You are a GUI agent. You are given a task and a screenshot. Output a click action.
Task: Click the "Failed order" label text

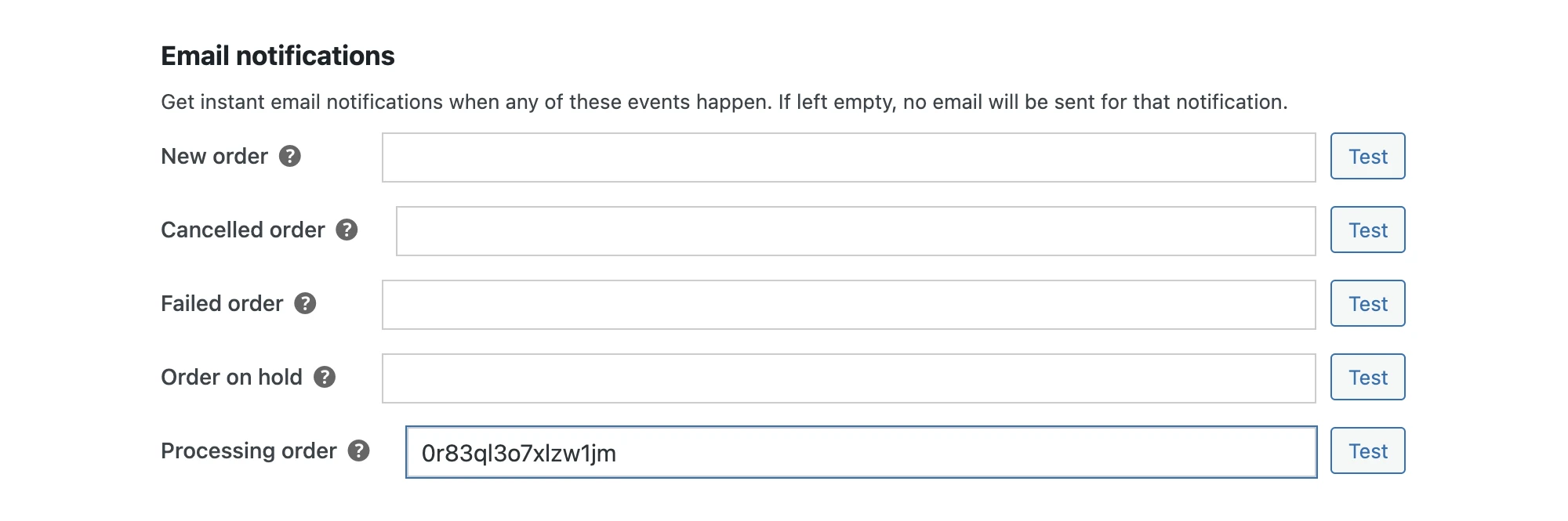coord(222,303)
